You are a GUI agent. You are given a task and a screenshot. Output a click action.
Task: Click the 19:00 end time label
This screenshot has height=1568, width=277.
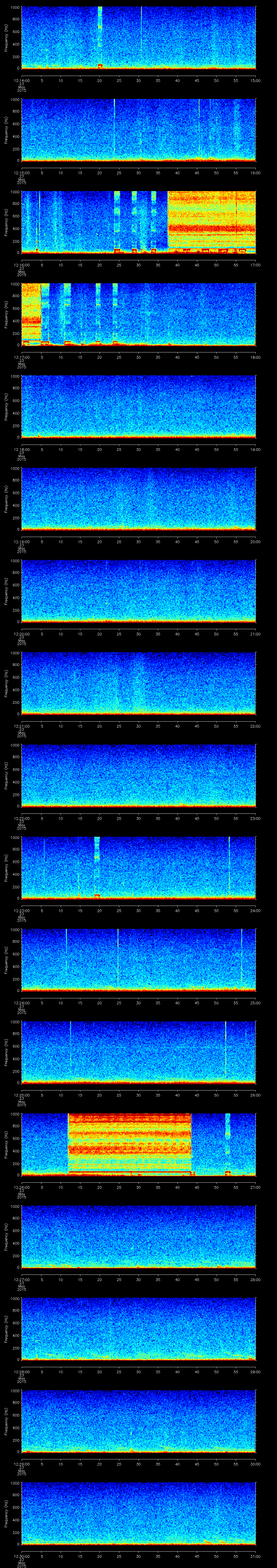[255, 449]
